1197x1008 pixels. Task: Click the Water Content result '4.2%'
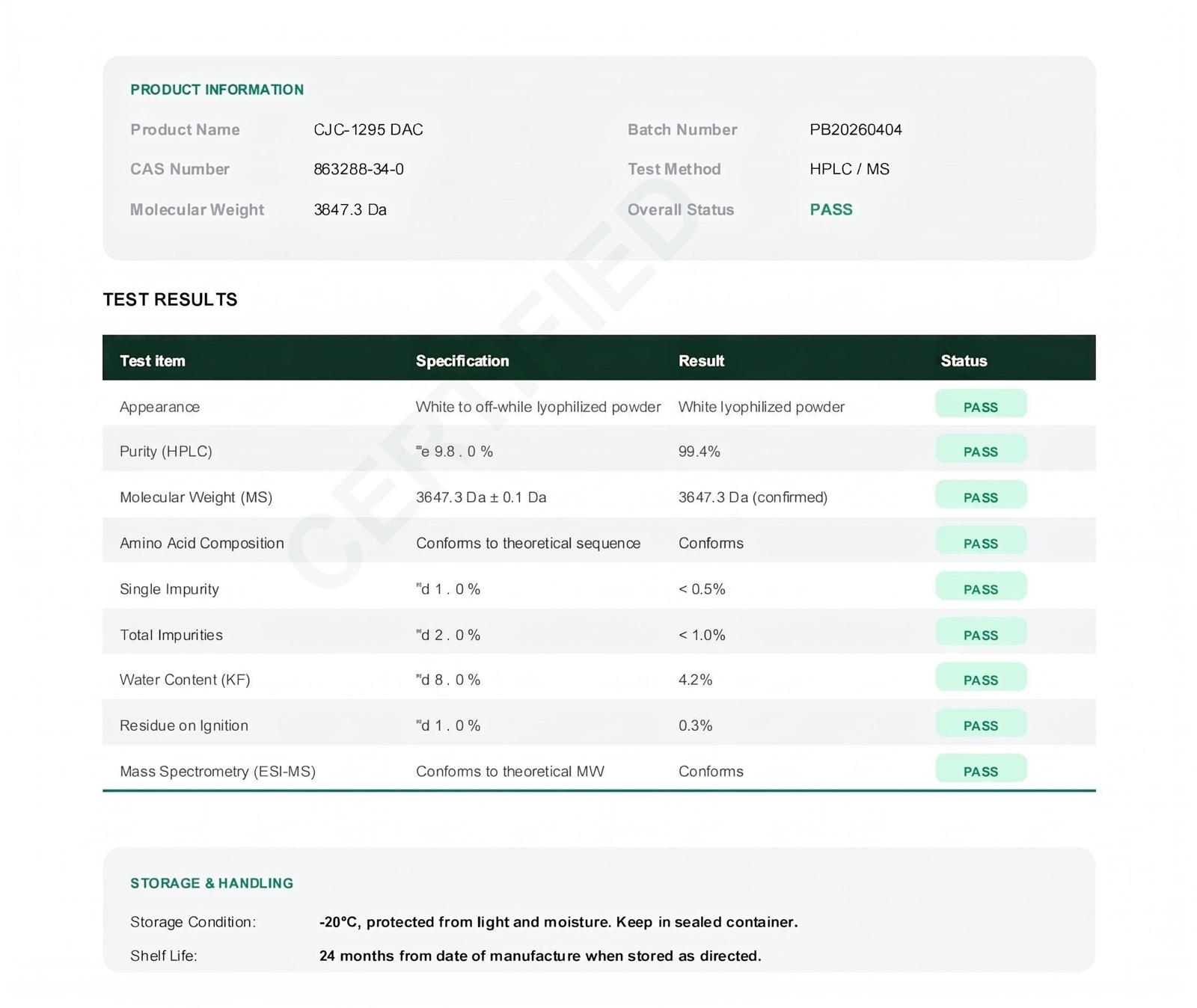pyautogui.click(x=695, y=680)
